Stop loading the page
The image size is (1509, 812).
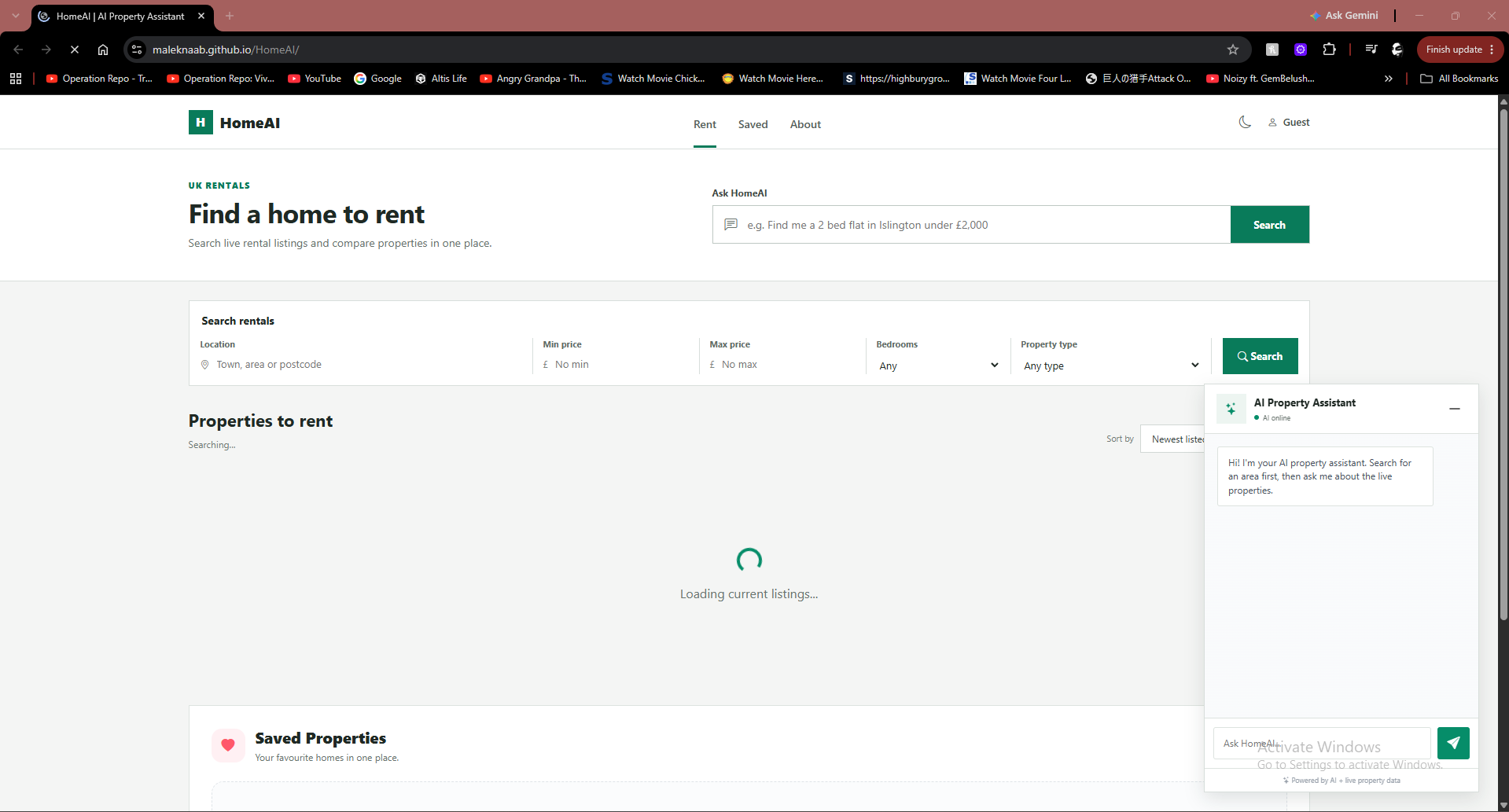[x=75, y=50]
